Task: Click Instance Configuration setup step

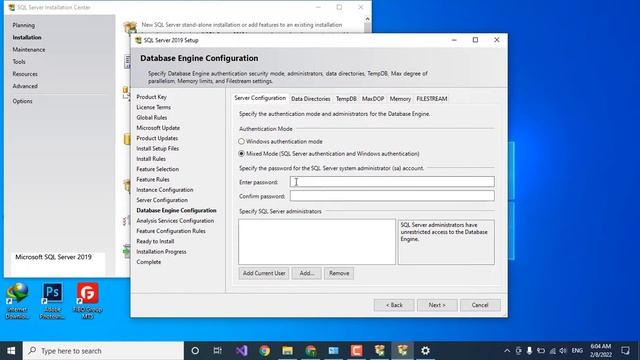Action: [165, 190]
